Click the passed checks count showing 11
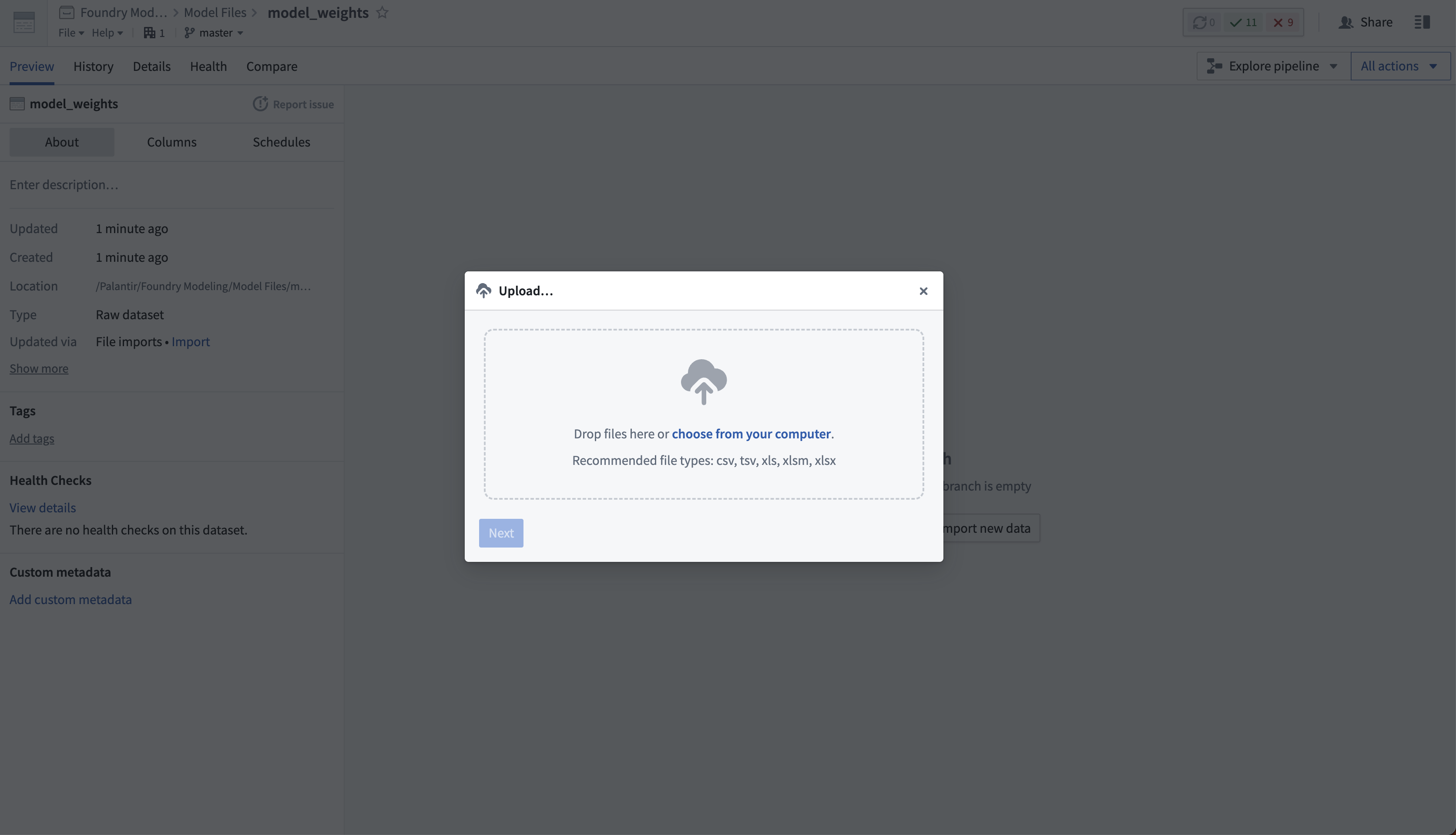 [1243, 22]
